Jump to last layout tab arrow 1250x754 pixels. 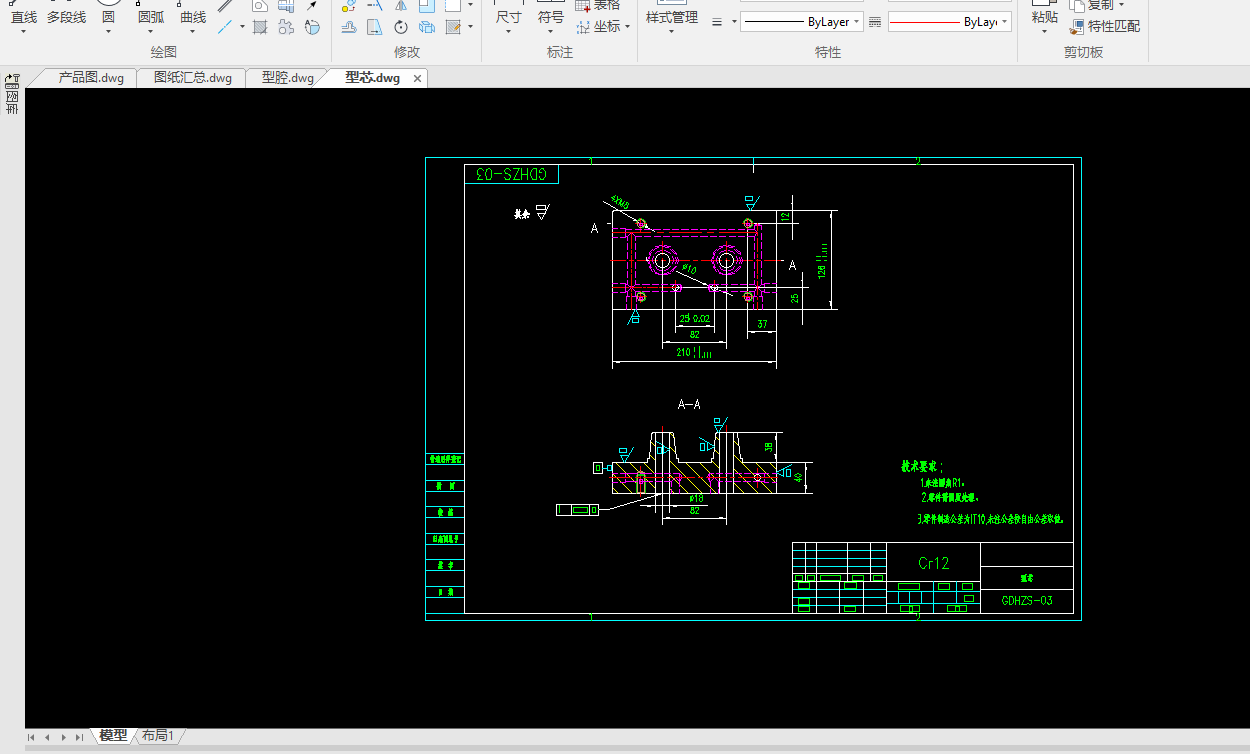pos(79,737)
